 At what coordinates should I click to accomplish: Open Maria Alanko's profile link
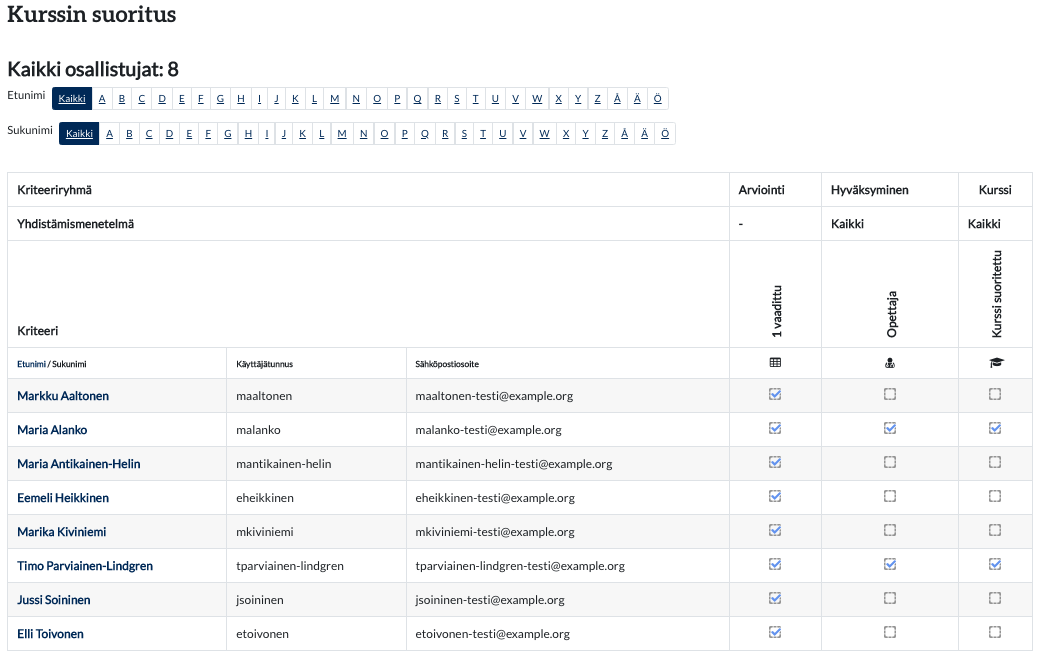coord(52,430)
